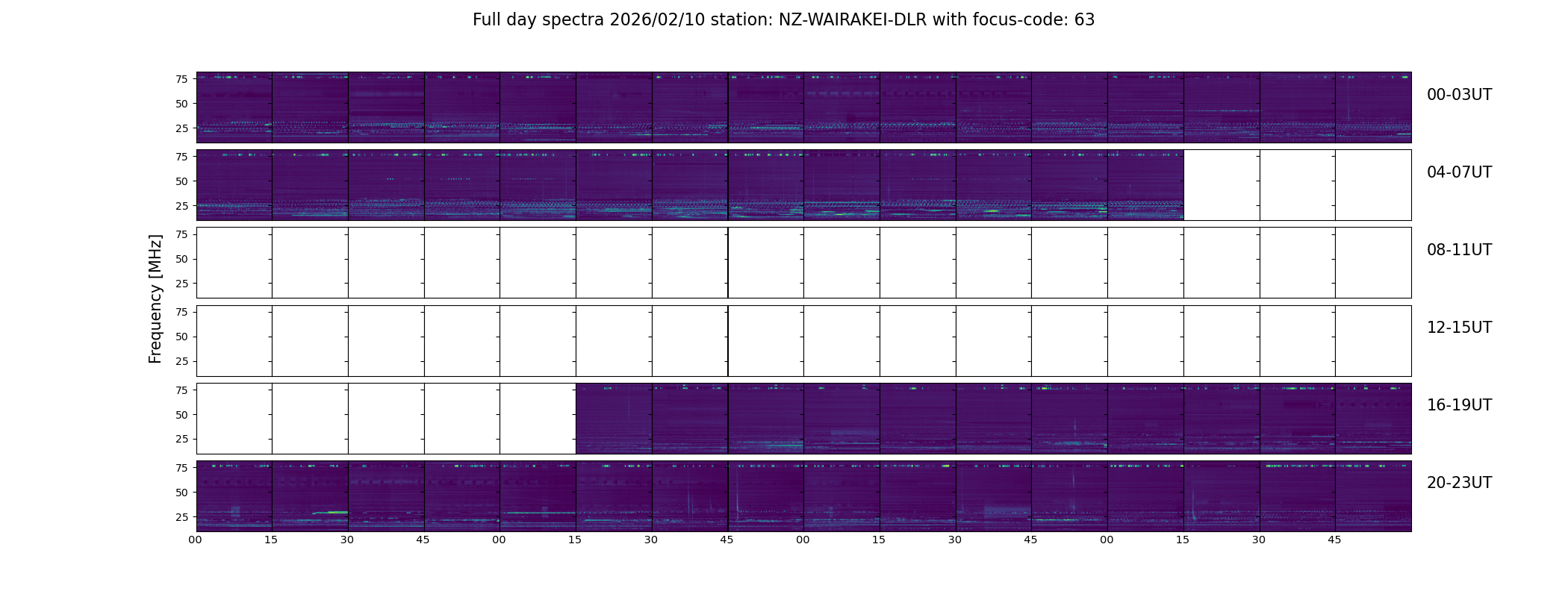Image resolution: width=1568 pixels, height=597 pixels.
Task: Click the 04-07UT spectrogram data strip
Action: pos(690,185)
